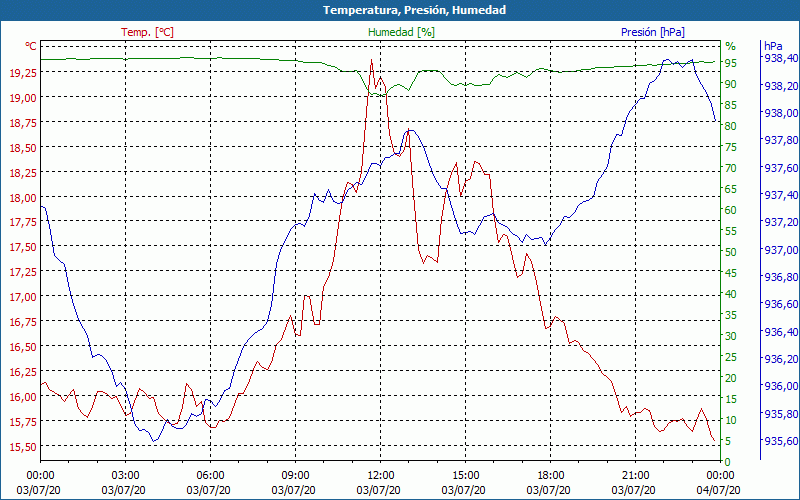Click the '937,20' pressure axis value
The image size is (800, 500).
click(x=781, y=222)
